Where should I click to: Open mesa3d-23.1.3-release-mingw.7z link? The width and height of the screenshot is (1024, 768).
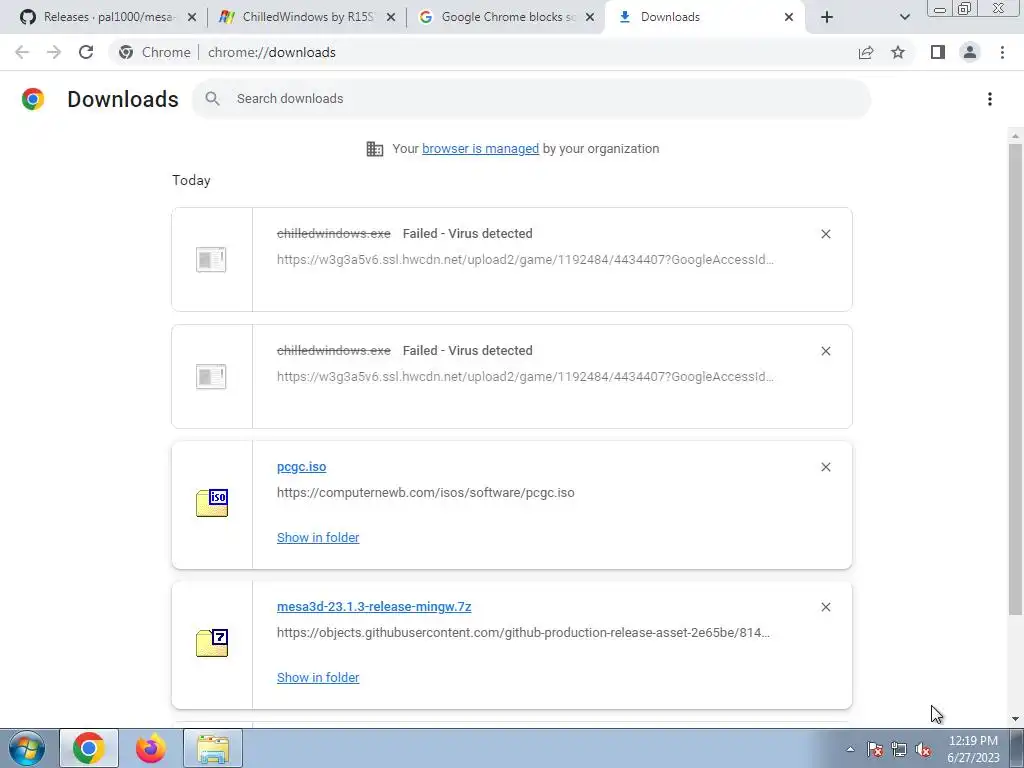tap(374, 607)
